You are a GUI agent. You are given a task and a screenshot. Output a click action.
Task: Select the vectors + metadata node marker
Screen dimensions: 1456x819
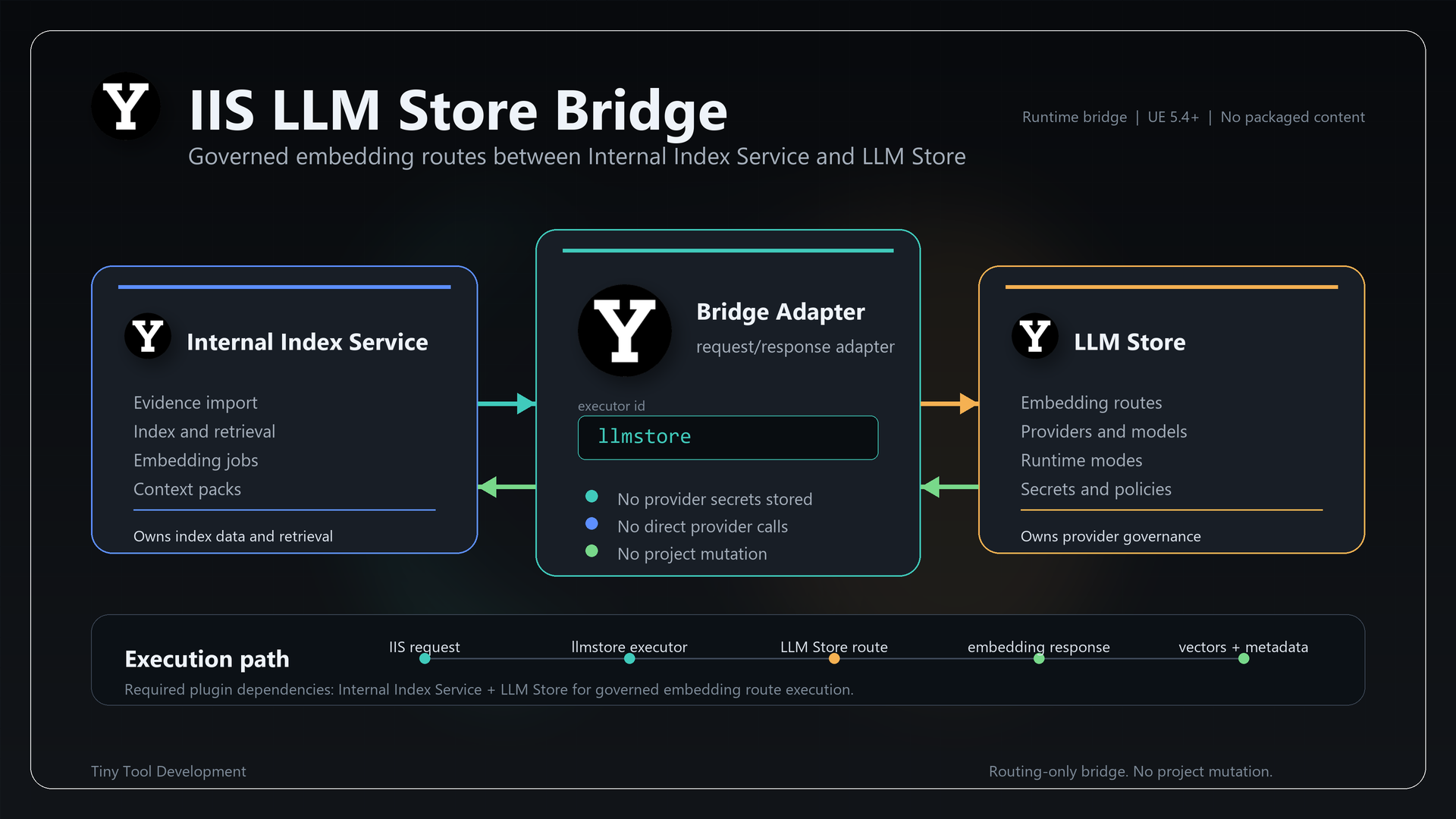click(x=1244, y=659)
